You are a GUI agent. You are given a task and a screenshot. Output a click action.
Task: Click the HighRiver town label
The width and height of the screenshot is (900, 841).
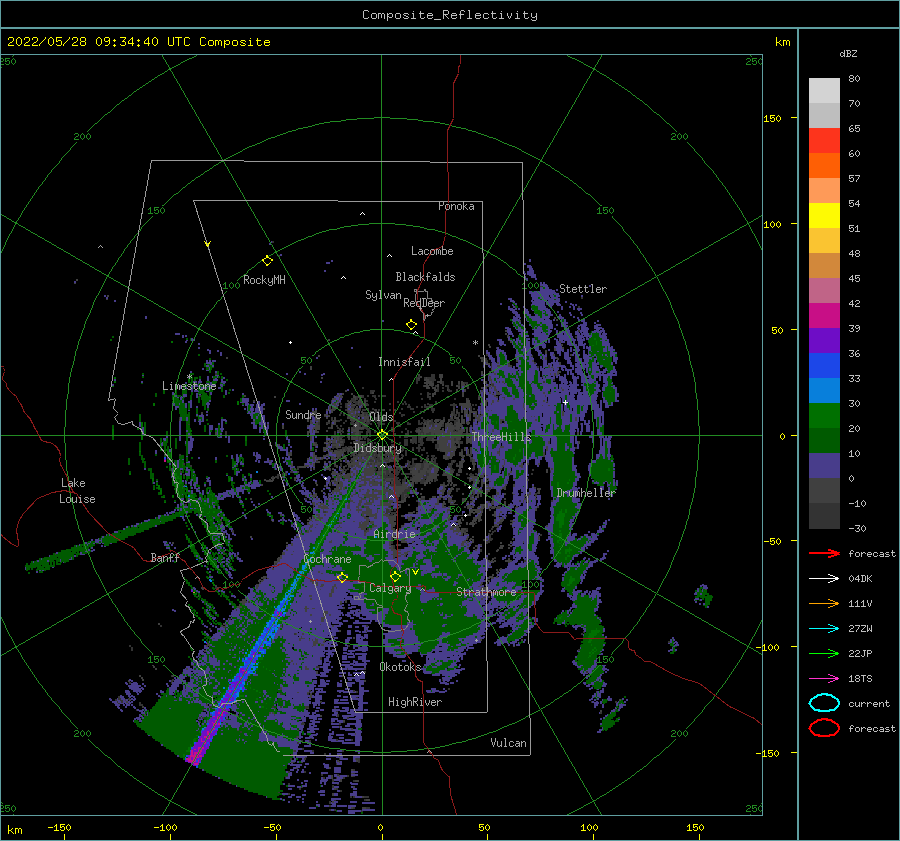(415, 702)
